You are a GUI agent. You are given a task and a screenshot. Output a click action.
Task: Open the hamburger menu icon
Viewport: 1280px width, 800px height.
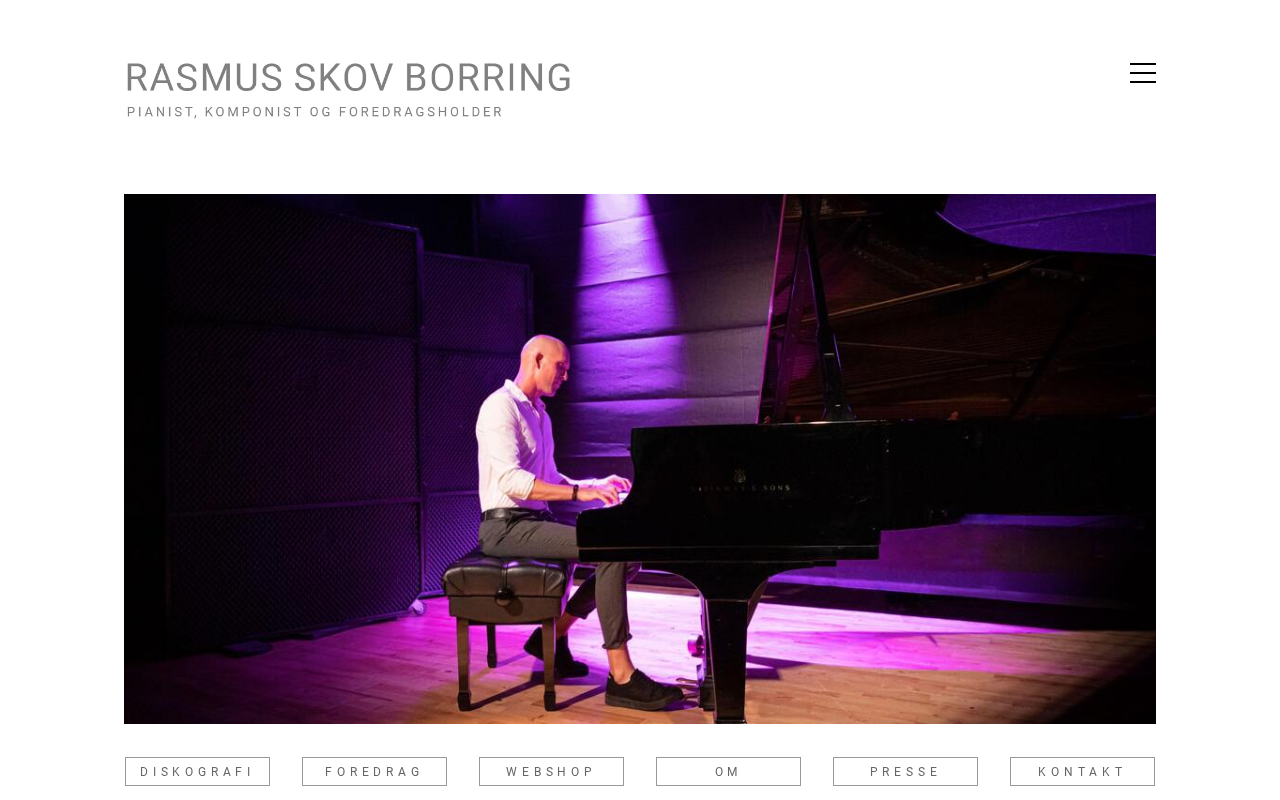pyautogui.click(x=1143, y=73)
